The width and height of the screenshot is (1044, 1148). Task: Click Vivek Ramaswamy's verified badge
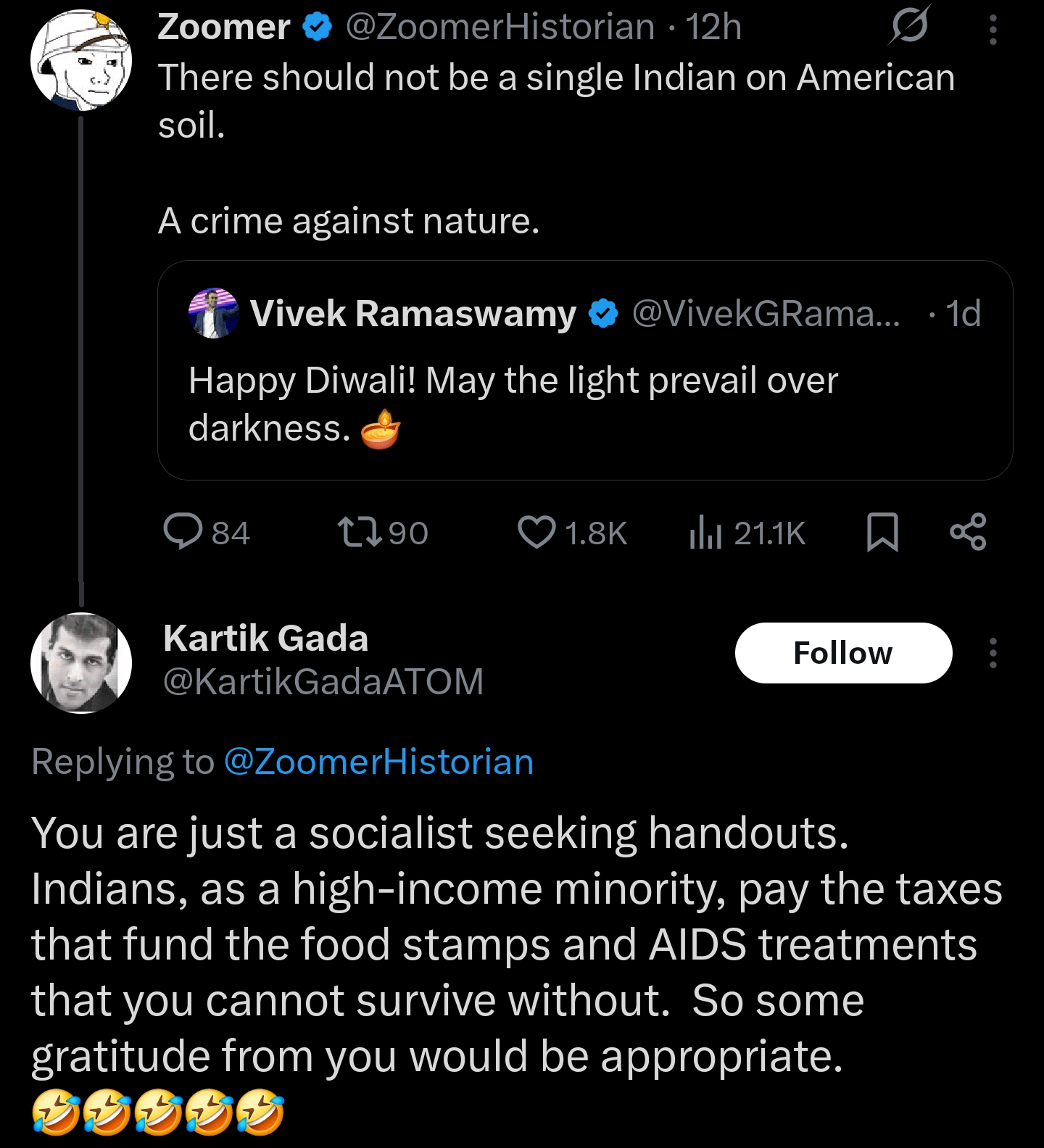pyautogui.click(x=602, y=314)
